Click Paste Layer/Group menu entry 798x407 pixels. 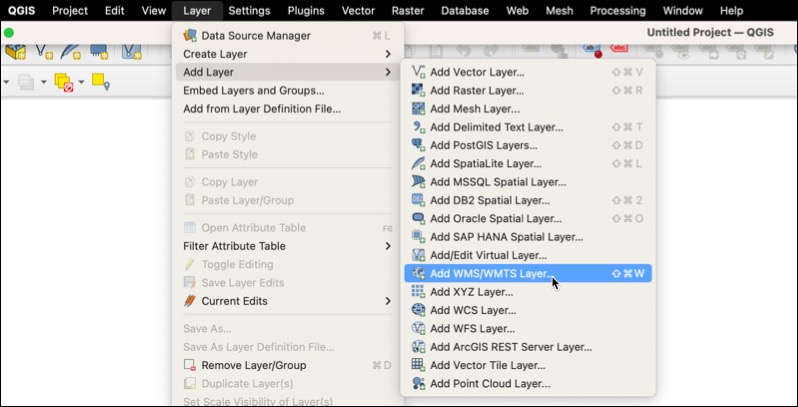287,200
